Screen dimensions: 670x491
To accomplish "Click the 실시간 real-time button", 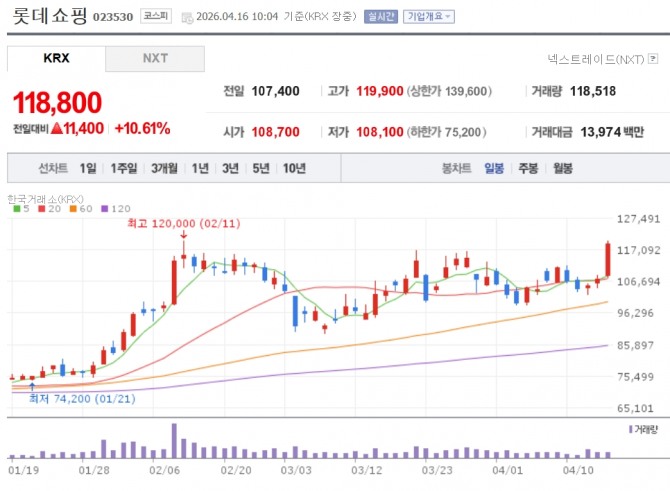I will click(x=381, y=17).
